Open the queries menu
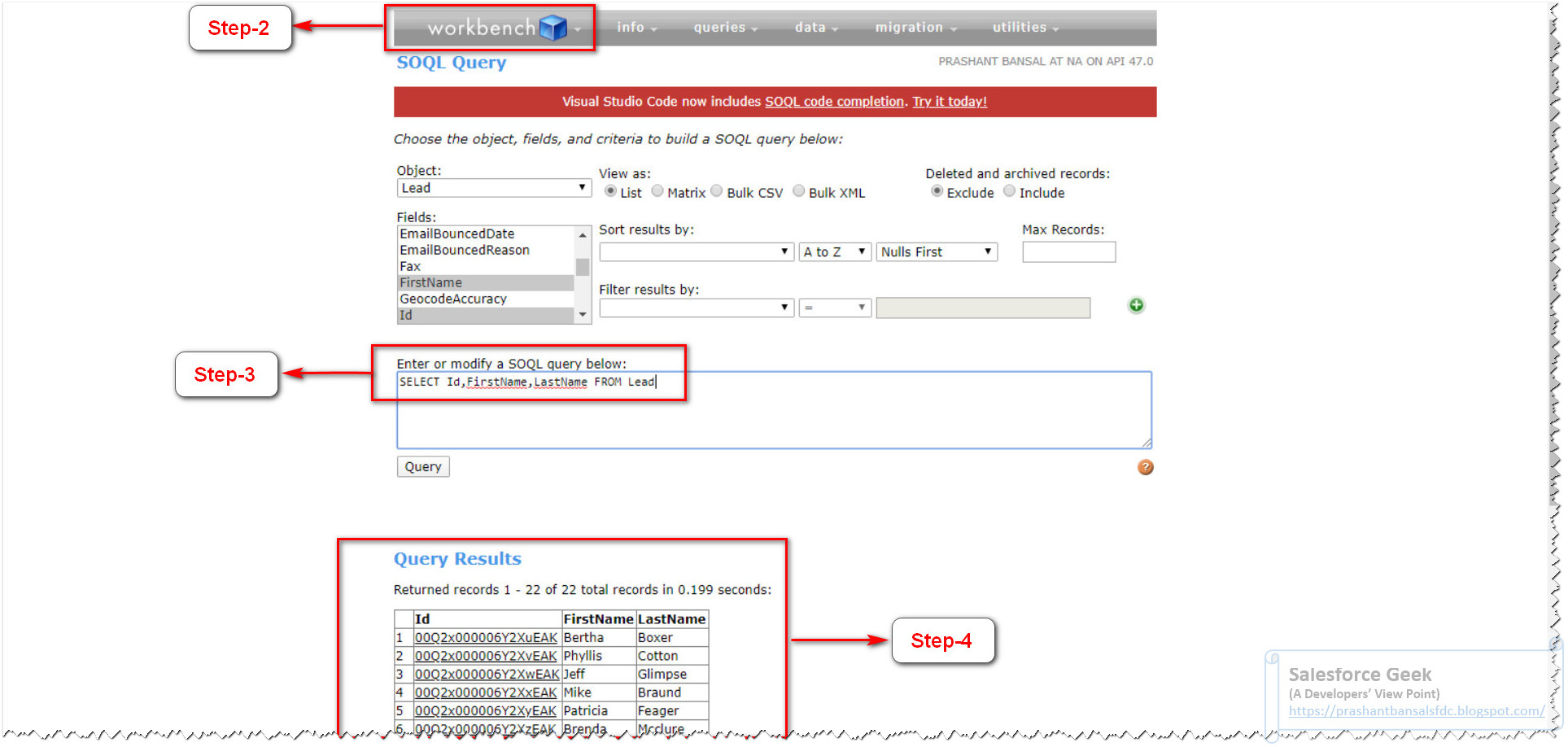The height and width of the screenshot is (747, 1568). click(x=725, y=28)
